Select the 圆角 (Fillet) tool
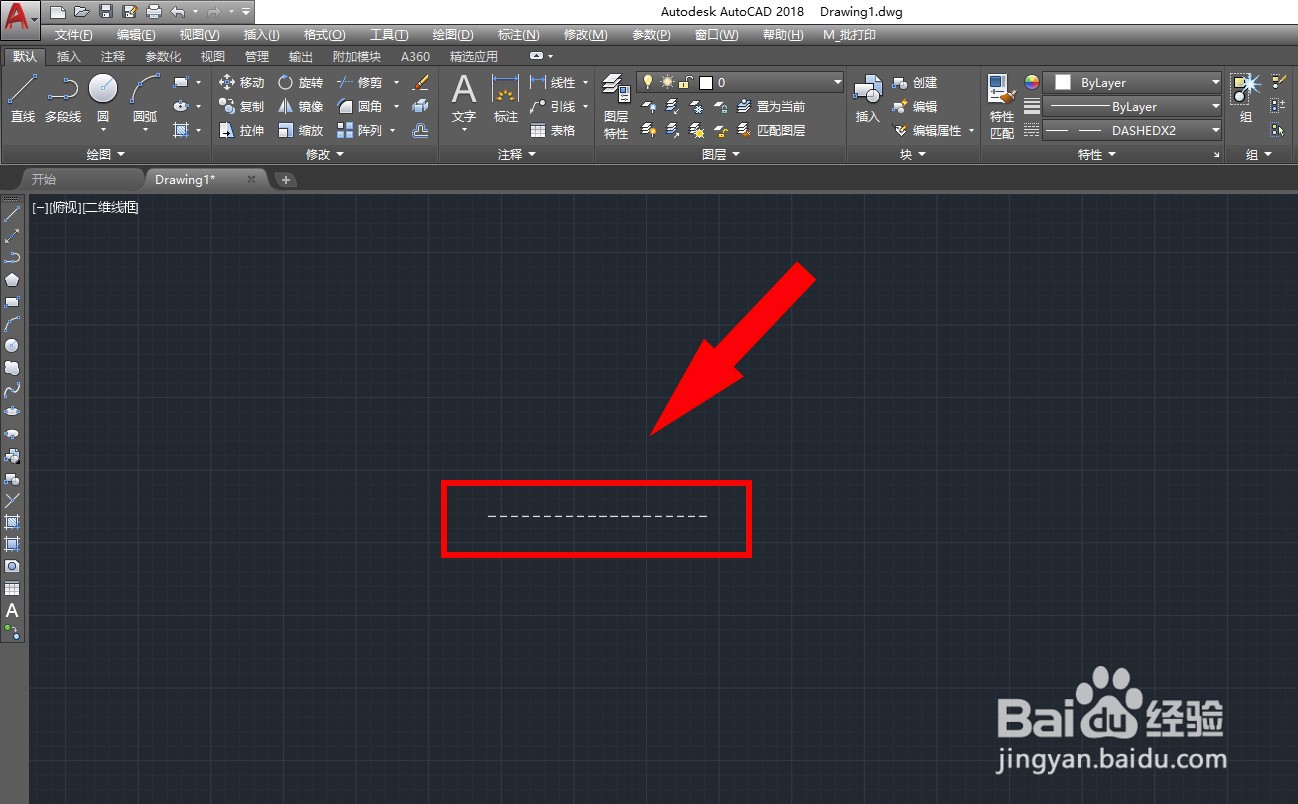 click(359, 106)
